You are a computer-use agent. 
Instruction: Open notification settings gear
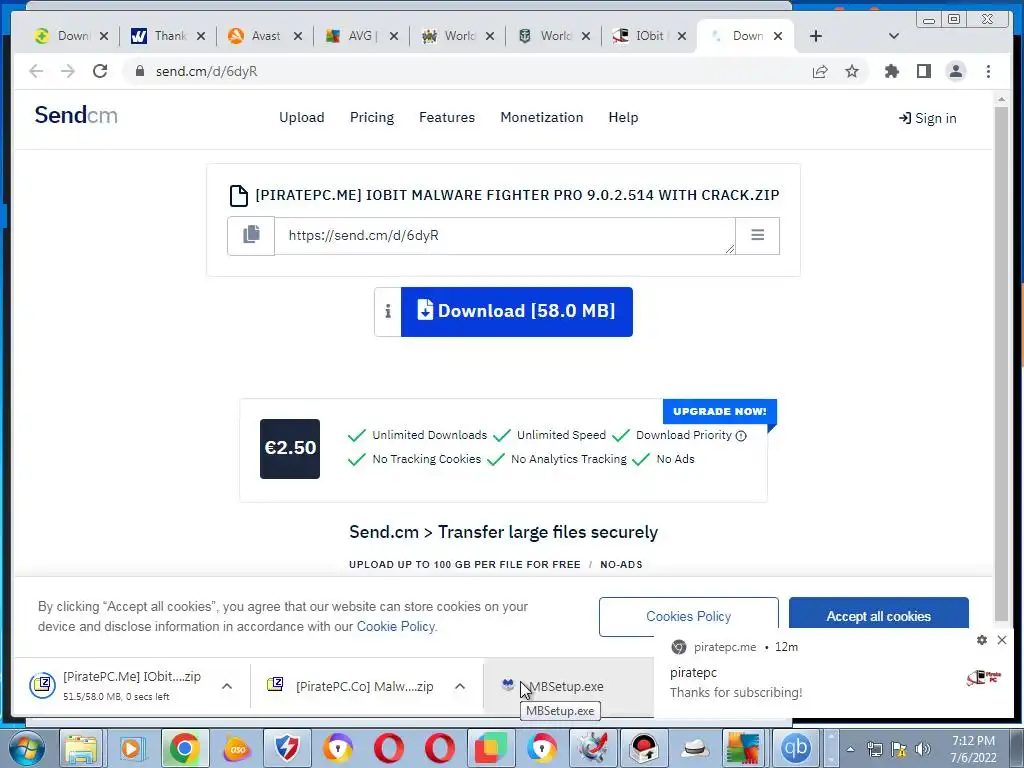pyautogui.click(x=982, y=640)
